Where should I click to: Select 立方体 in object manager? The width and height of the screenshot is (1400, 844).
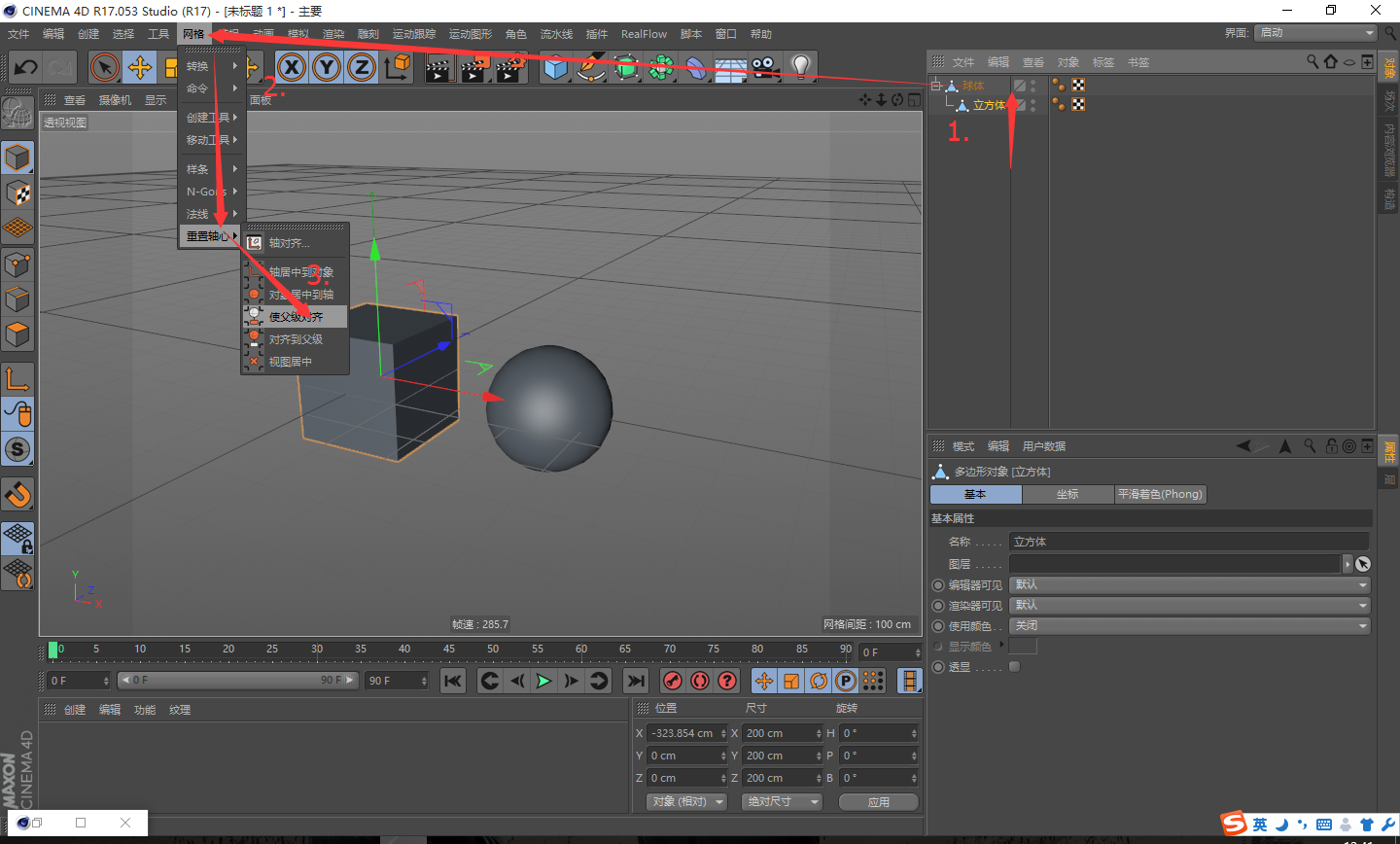(x=989, y=105)
